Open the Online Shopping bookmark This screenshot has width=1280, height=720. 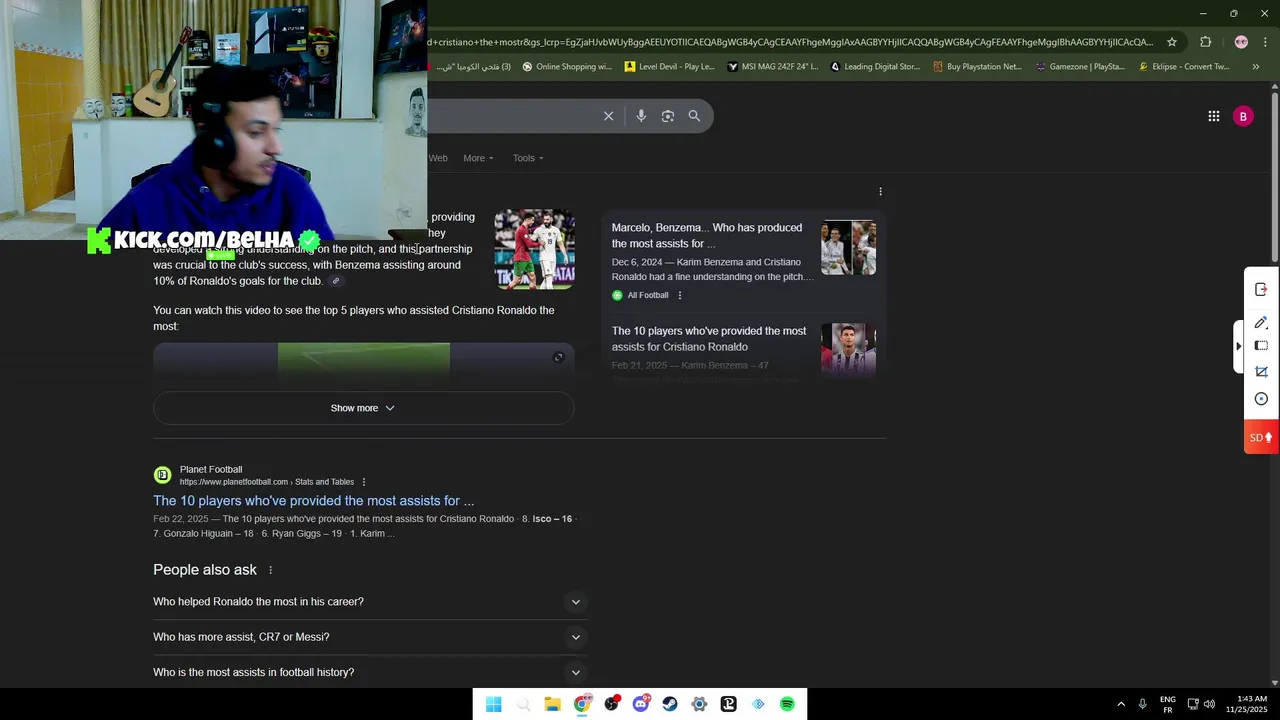[566, 67]
